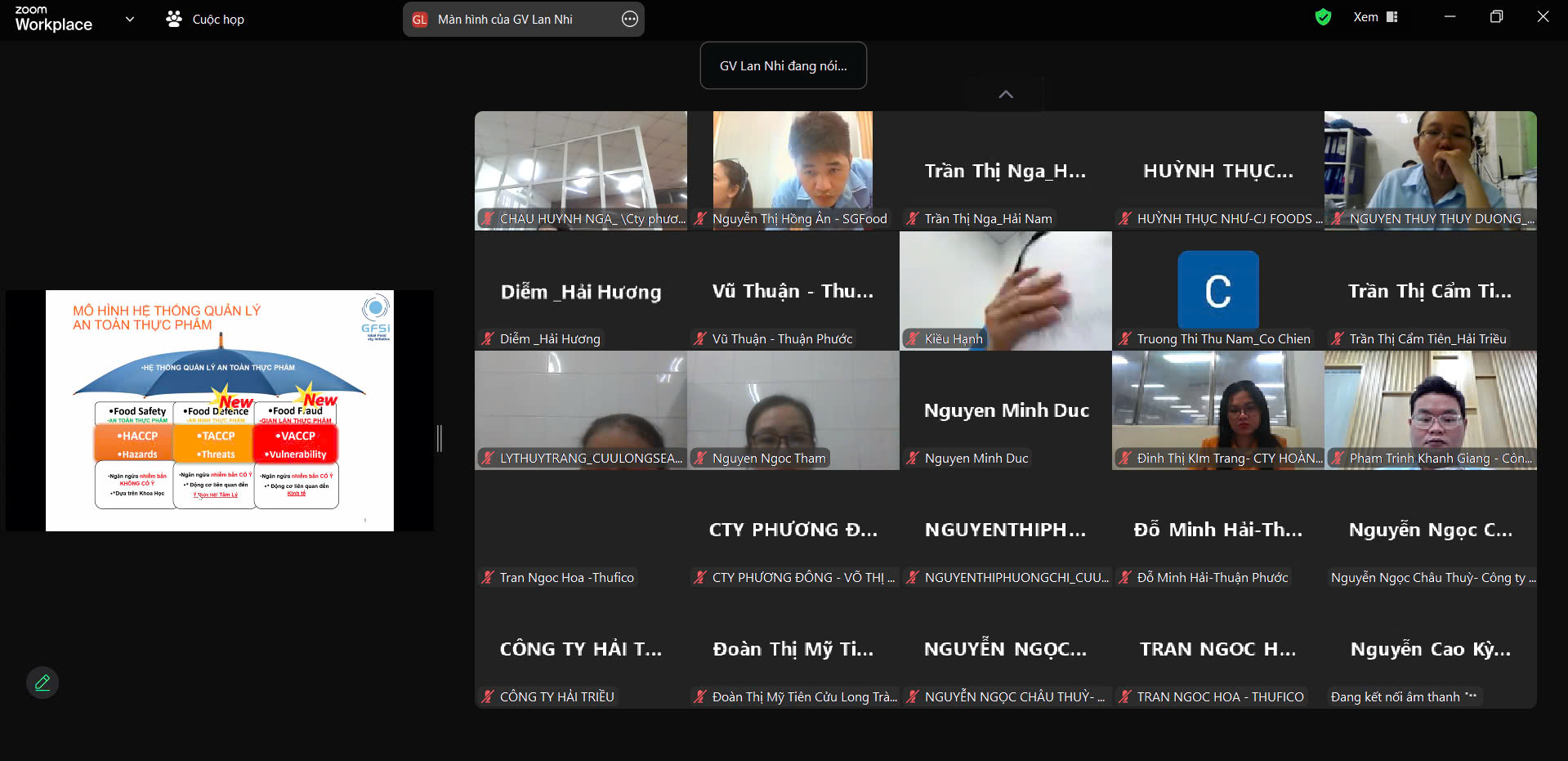1568x761 pixels.
Task: Expand the Zoom Workplace dropdown arrow
Action: tap(129, 19)
